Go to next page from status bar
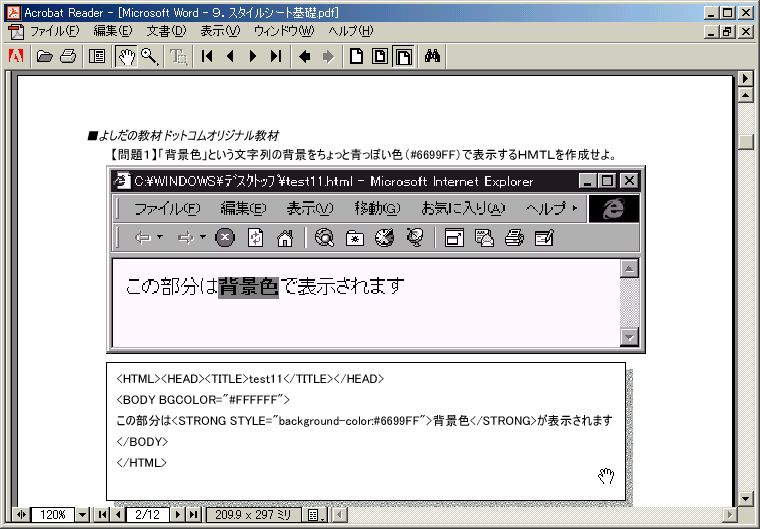 tap(177, 514)
